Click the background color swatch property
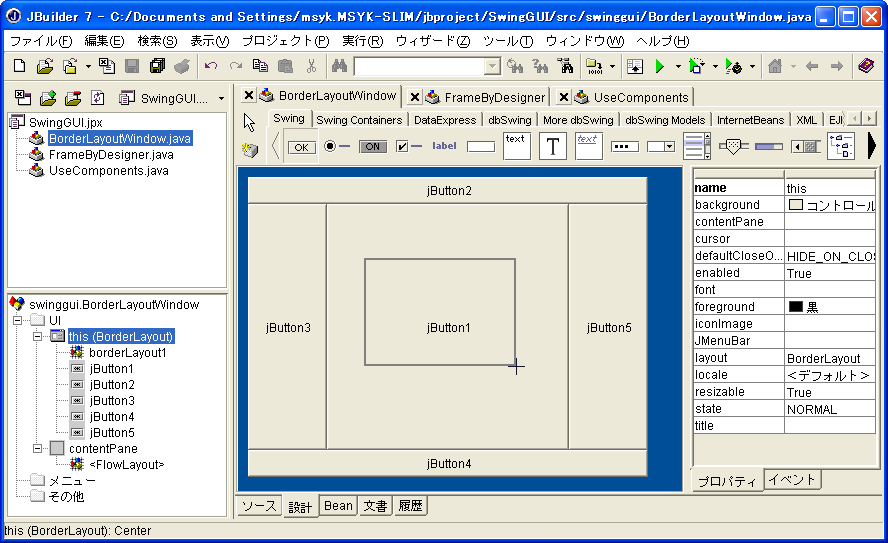This screenshot has width=888, height=543. (796, 205)
